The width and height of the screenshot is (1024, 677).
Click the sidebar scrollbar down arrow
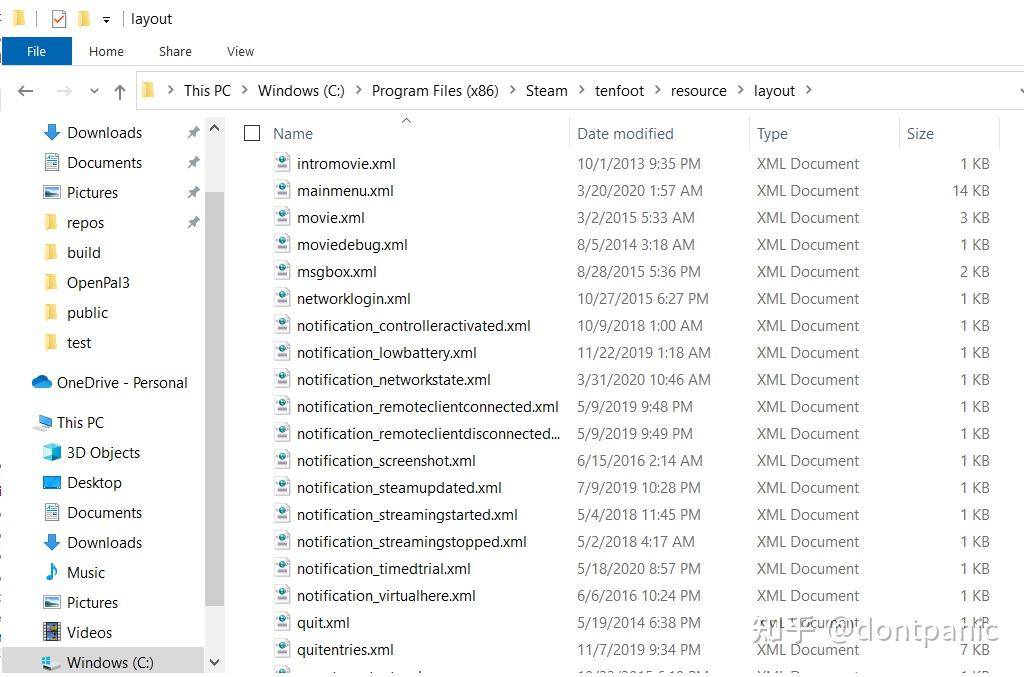[214, 662]
